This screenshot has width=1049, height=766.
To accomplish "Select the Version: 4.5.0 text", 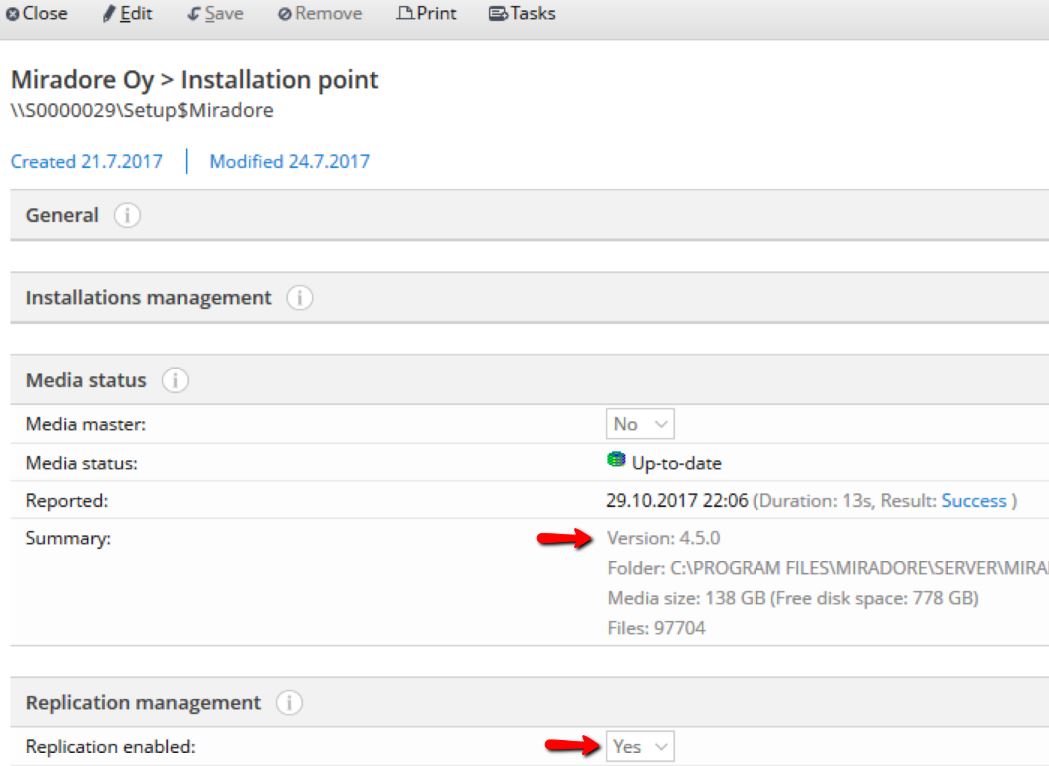I will click(x=664, y=538).
